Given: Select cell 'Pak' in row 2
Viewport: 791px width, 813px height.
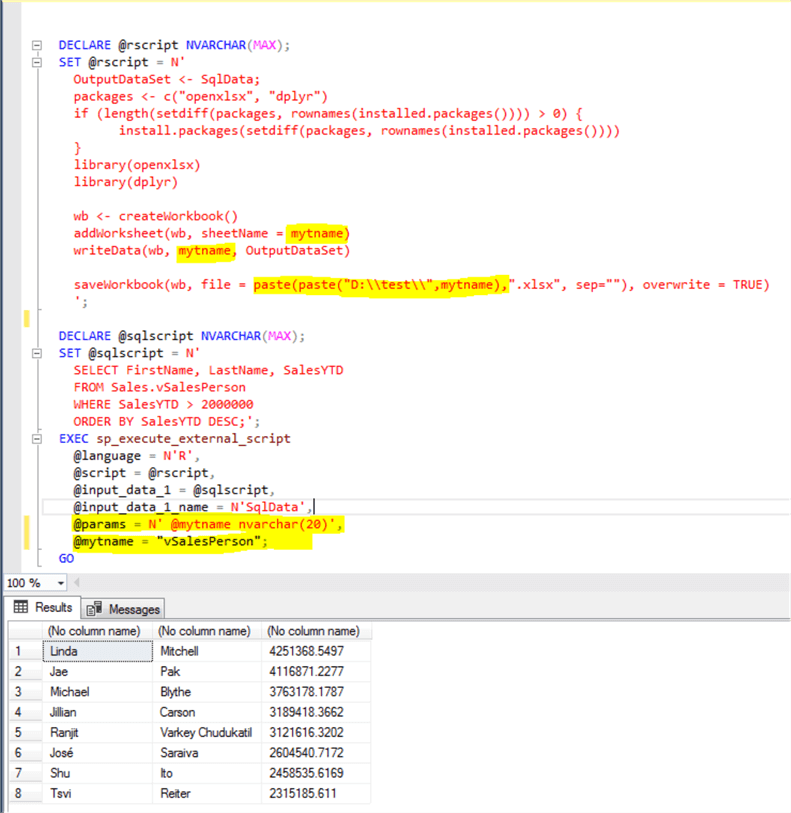Looking at the screenshot, I should tap(207, 671).
